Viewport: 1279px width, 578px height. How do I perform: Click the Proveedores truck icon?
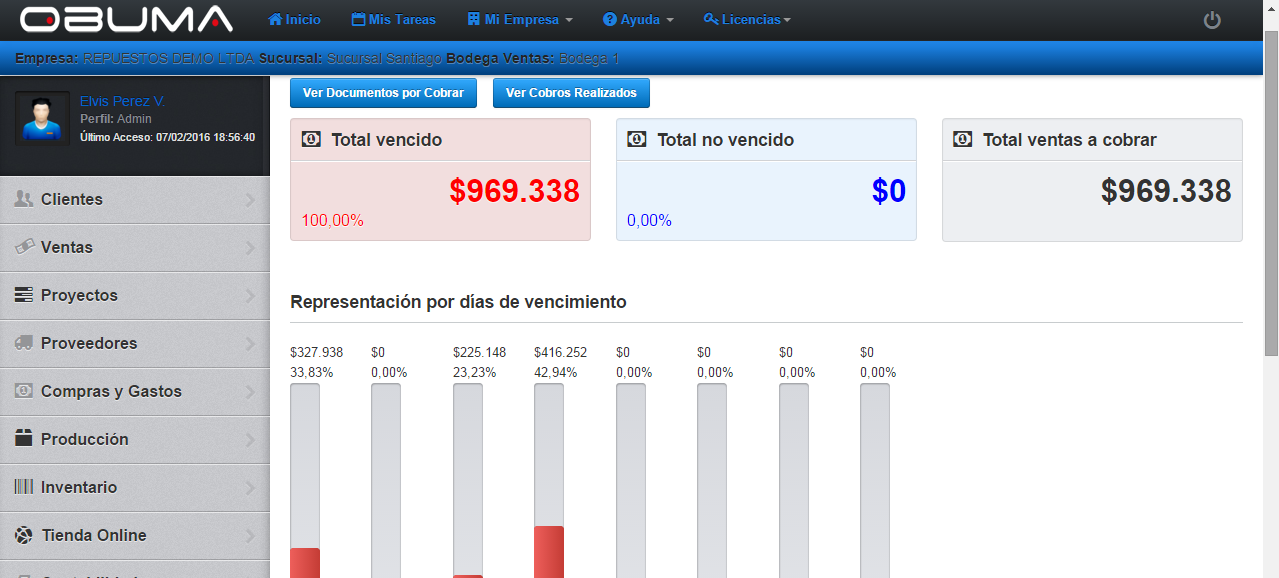click(x=24, y=343)
